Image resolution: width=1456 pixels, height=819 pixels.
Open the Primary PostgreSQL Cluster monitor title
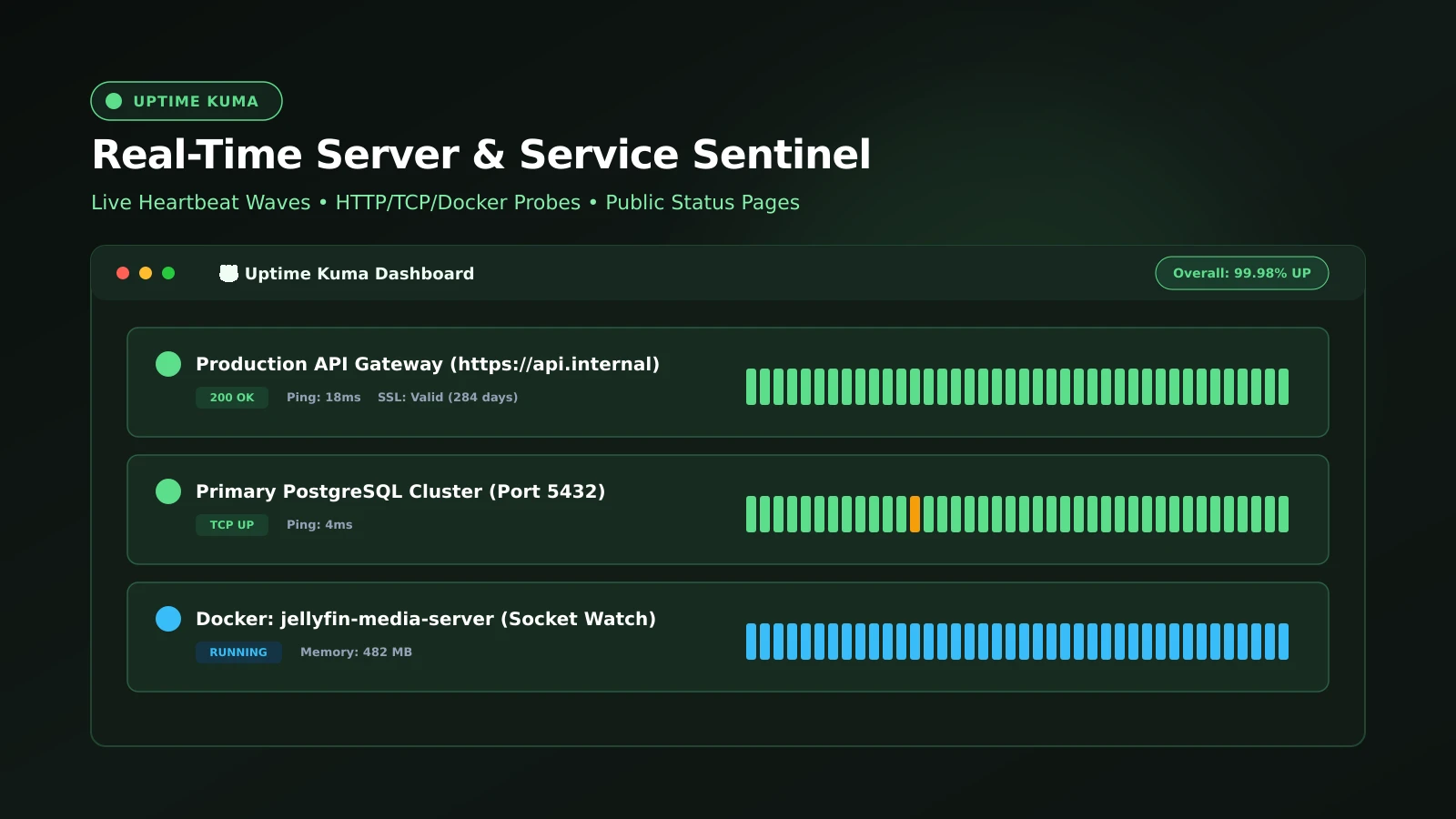400,491
